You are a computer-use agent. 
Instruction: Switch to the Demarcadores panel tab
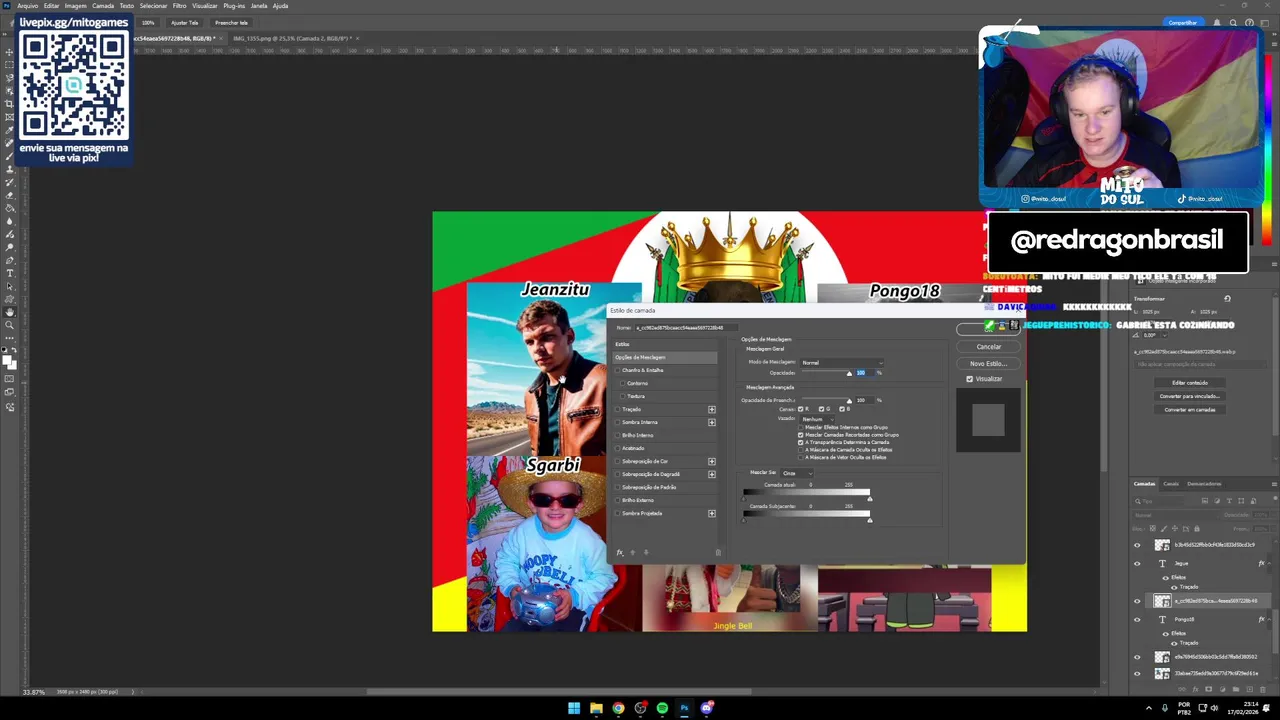[1204, 484]
